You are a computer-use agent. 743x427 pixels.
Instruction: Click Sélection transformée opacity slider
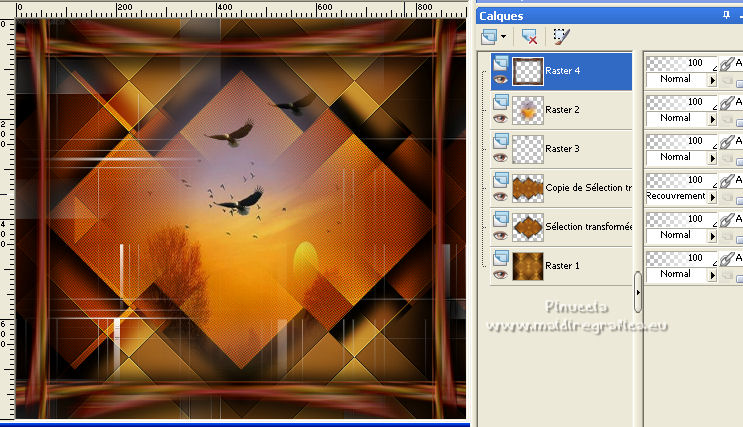pyautogui.click(x=681, y=219)
